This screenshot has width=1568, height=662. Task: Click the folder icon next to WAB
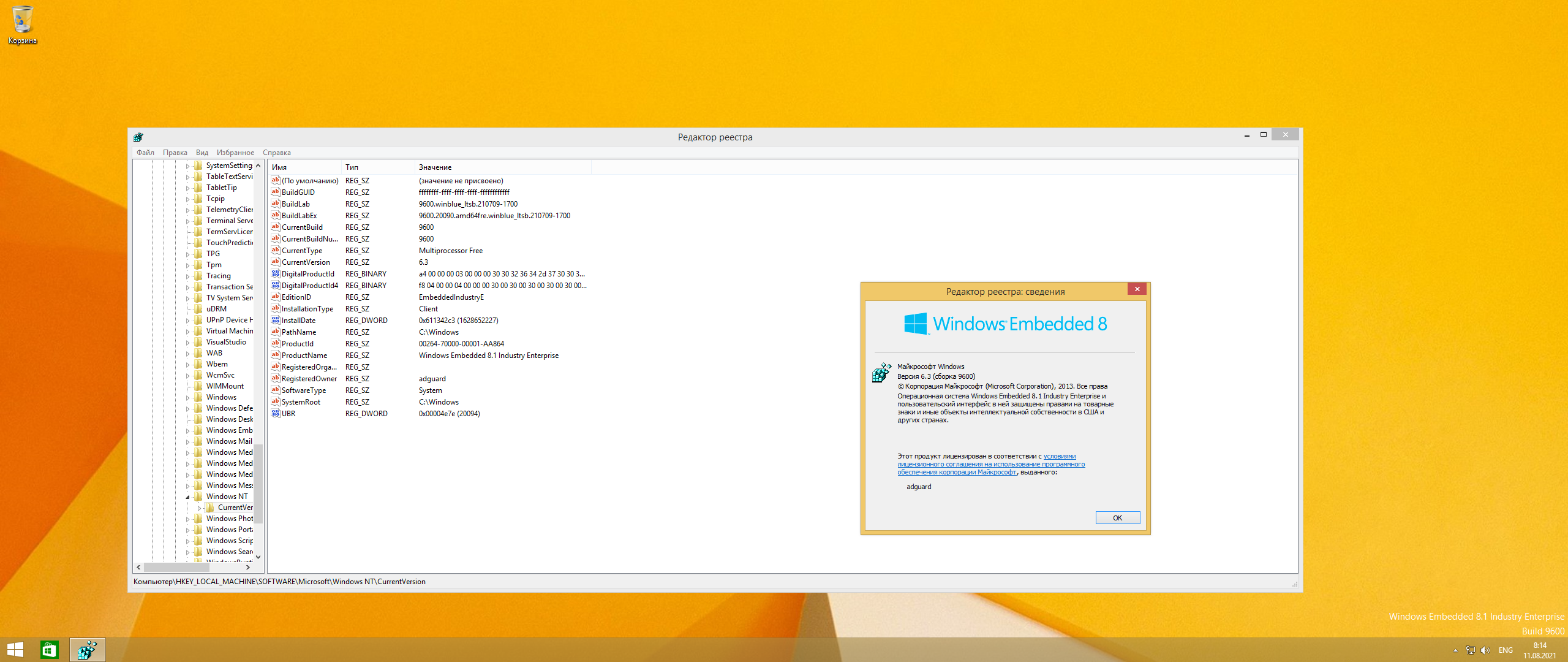coord(198,353)
